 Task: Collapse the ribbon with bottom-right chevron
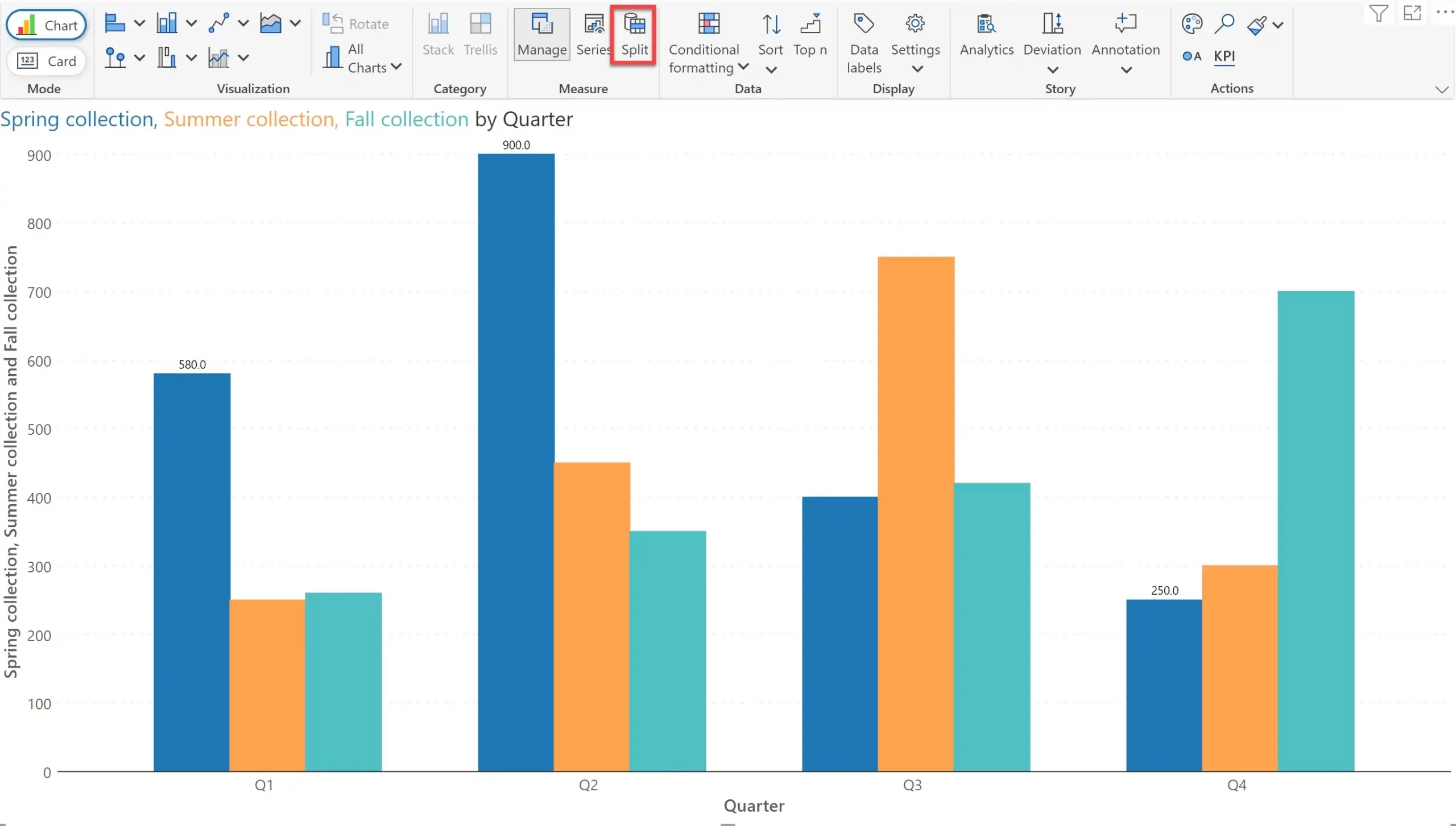(x=1441, y=90)
